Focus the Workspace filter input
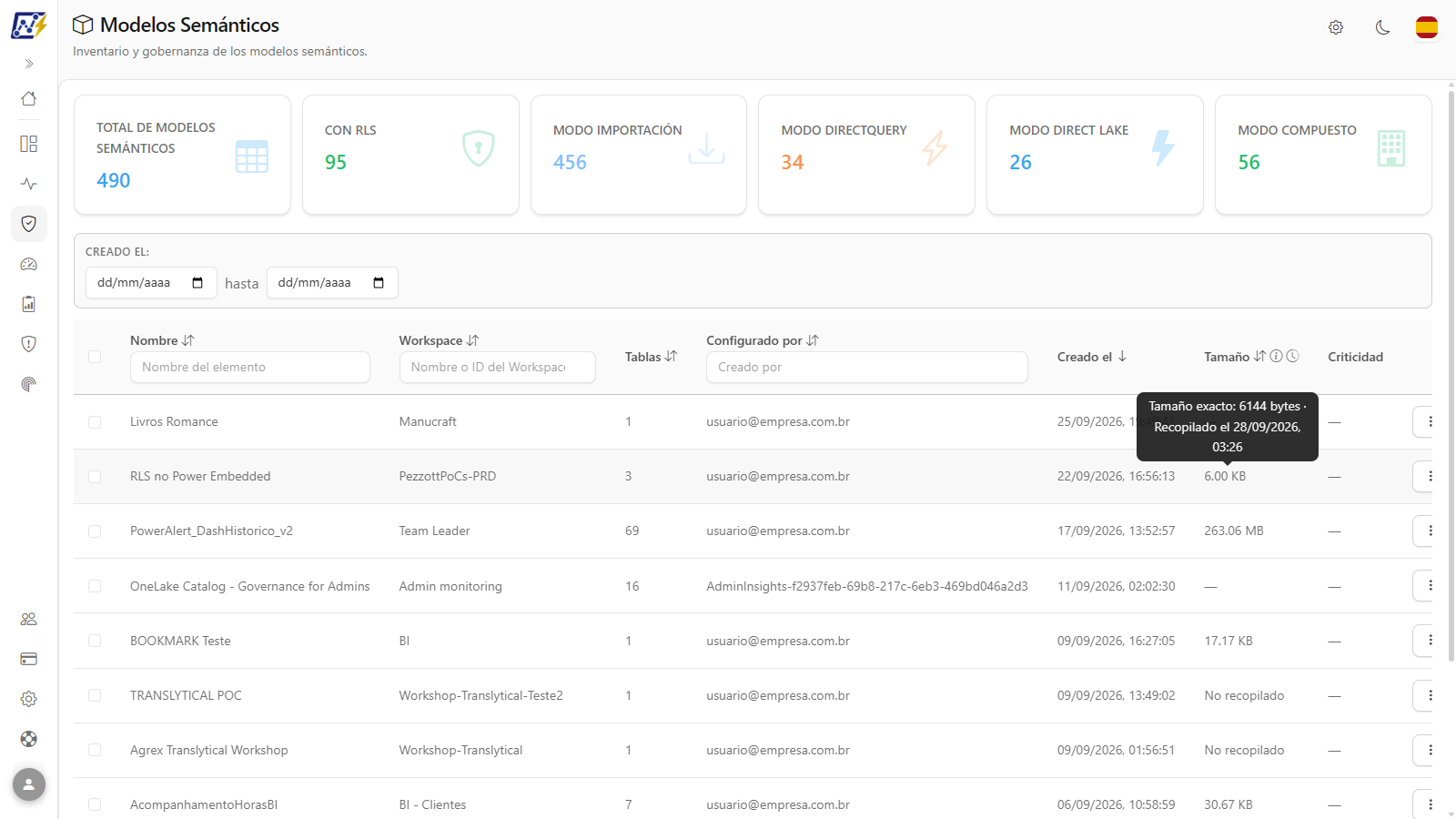This screenshot has width=1456, height=819. click(498, 367)
